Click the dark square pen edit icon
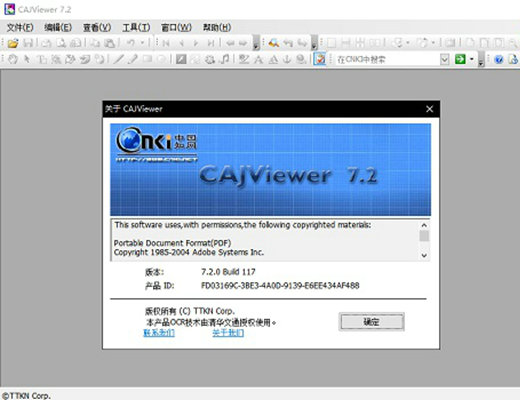 click(x=181, y=59)
